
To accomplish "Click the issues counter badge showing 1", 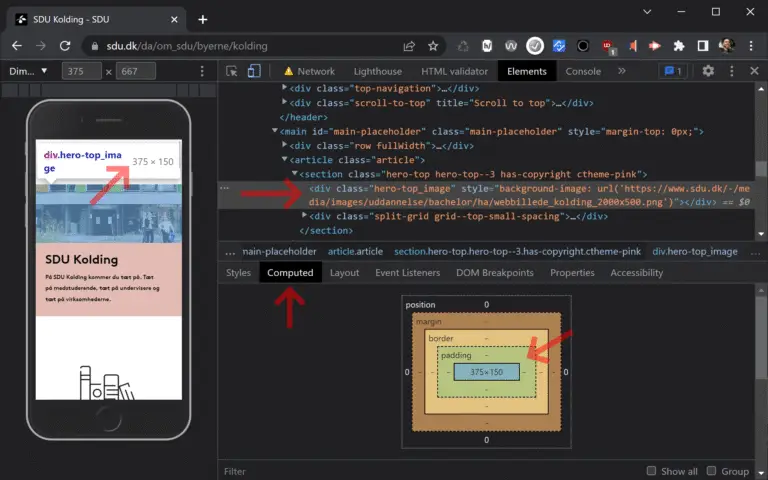I will (673, 72).
